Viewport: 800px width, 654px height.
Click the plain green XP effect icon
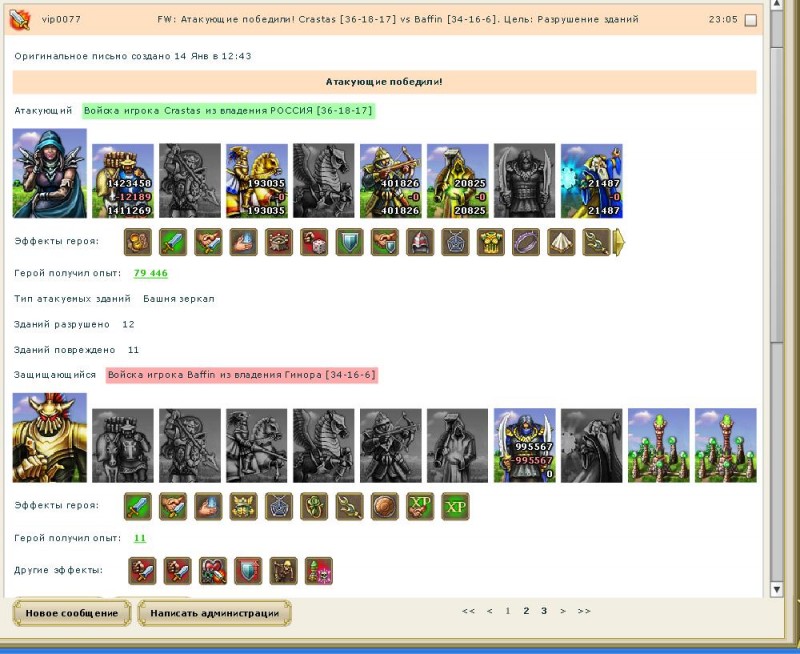coord(455,507)
